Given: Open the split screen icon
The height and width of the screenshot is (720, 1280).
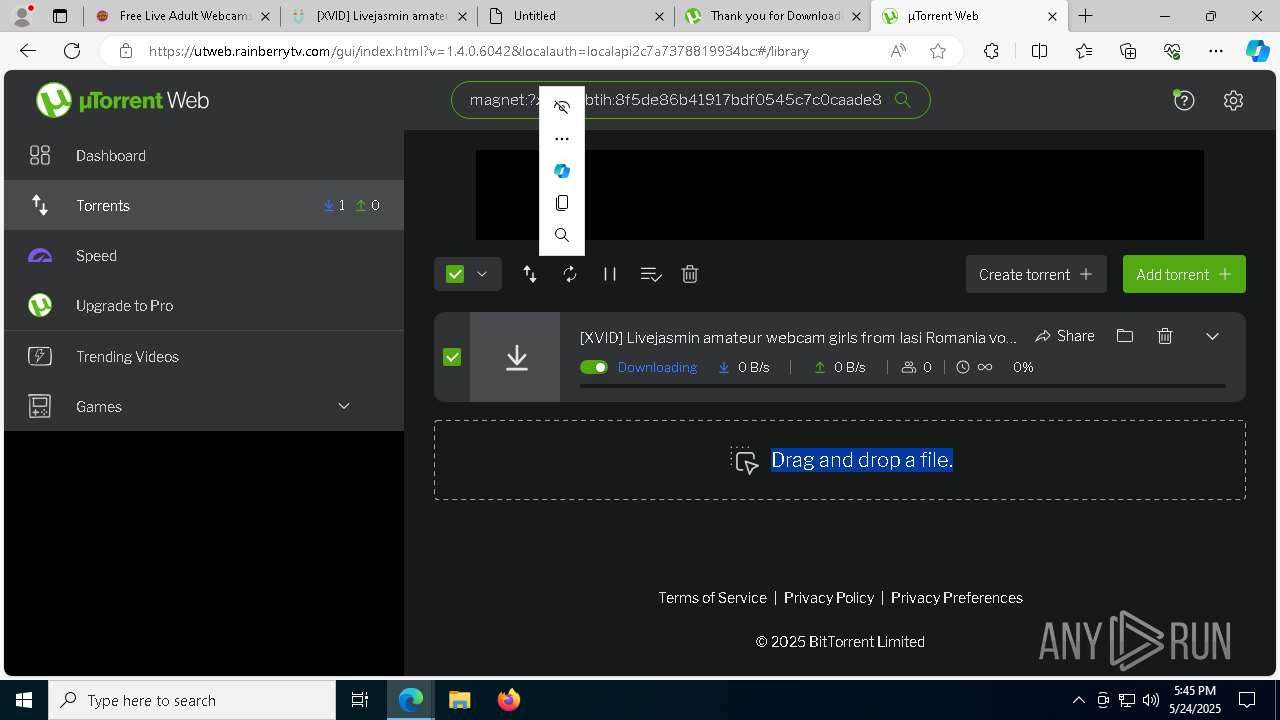Looking at the screenshot, I should [1039, 51].
